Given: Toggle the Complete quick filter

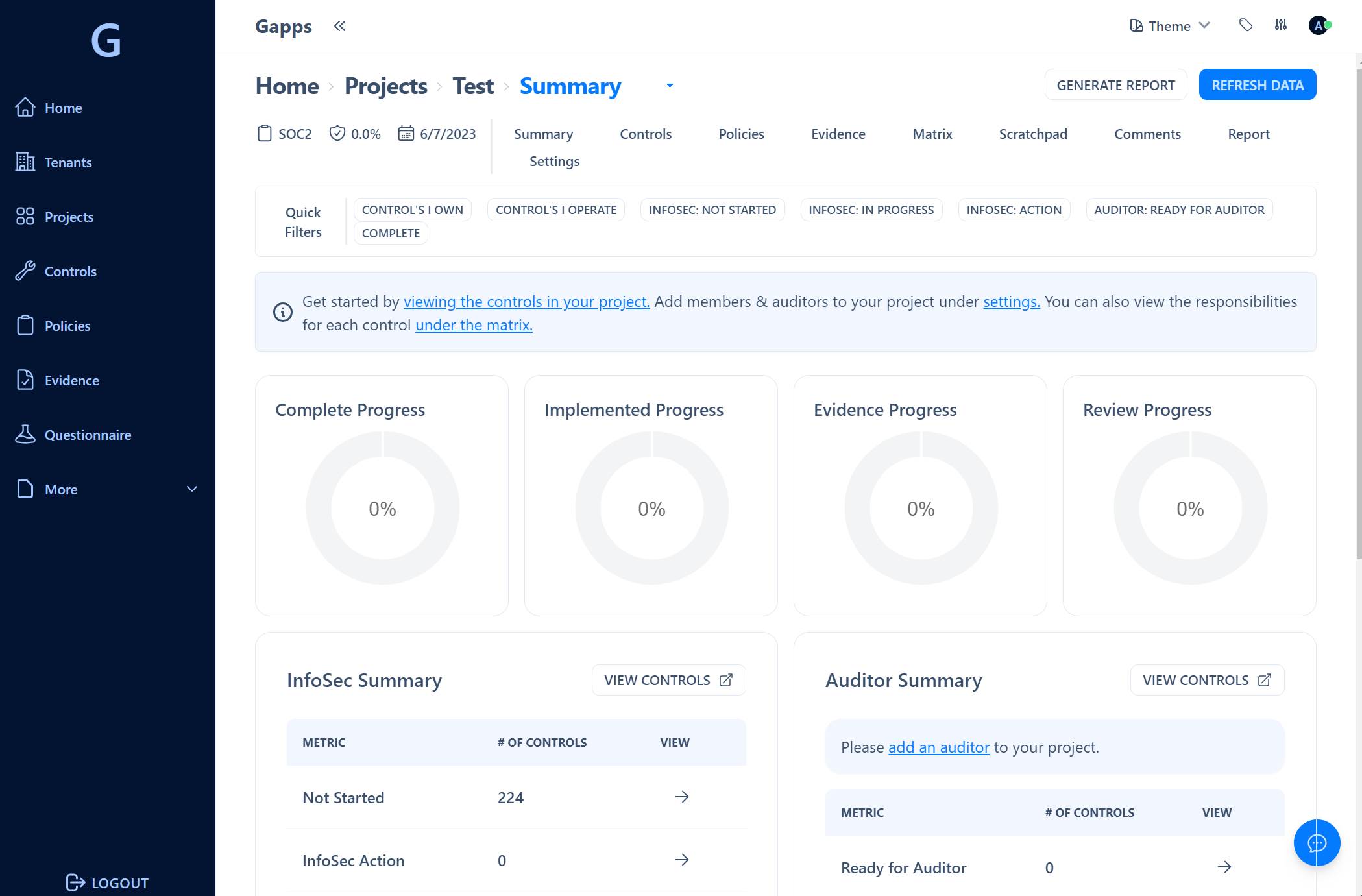Looking at the screenshot, I should coord(391,233).
